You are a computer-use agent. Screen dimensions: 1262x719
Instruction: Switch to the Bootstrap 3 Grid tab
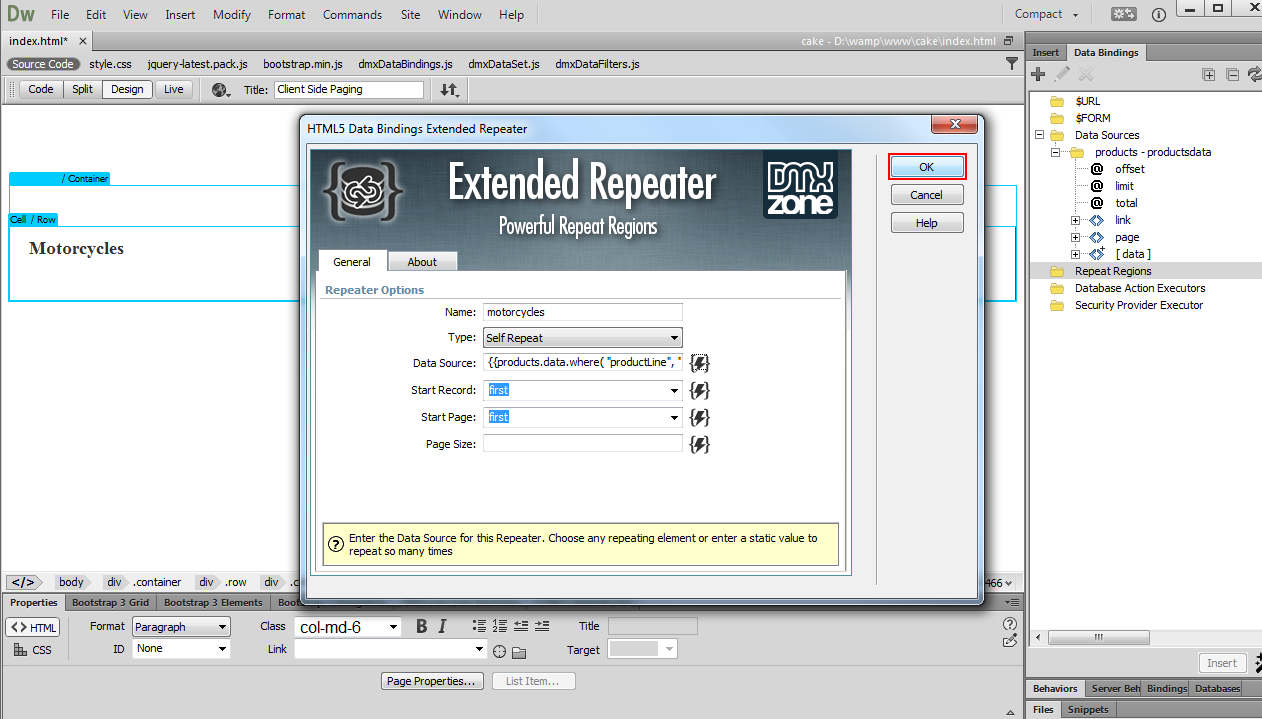pyautogui.click(x=111, y=602)
